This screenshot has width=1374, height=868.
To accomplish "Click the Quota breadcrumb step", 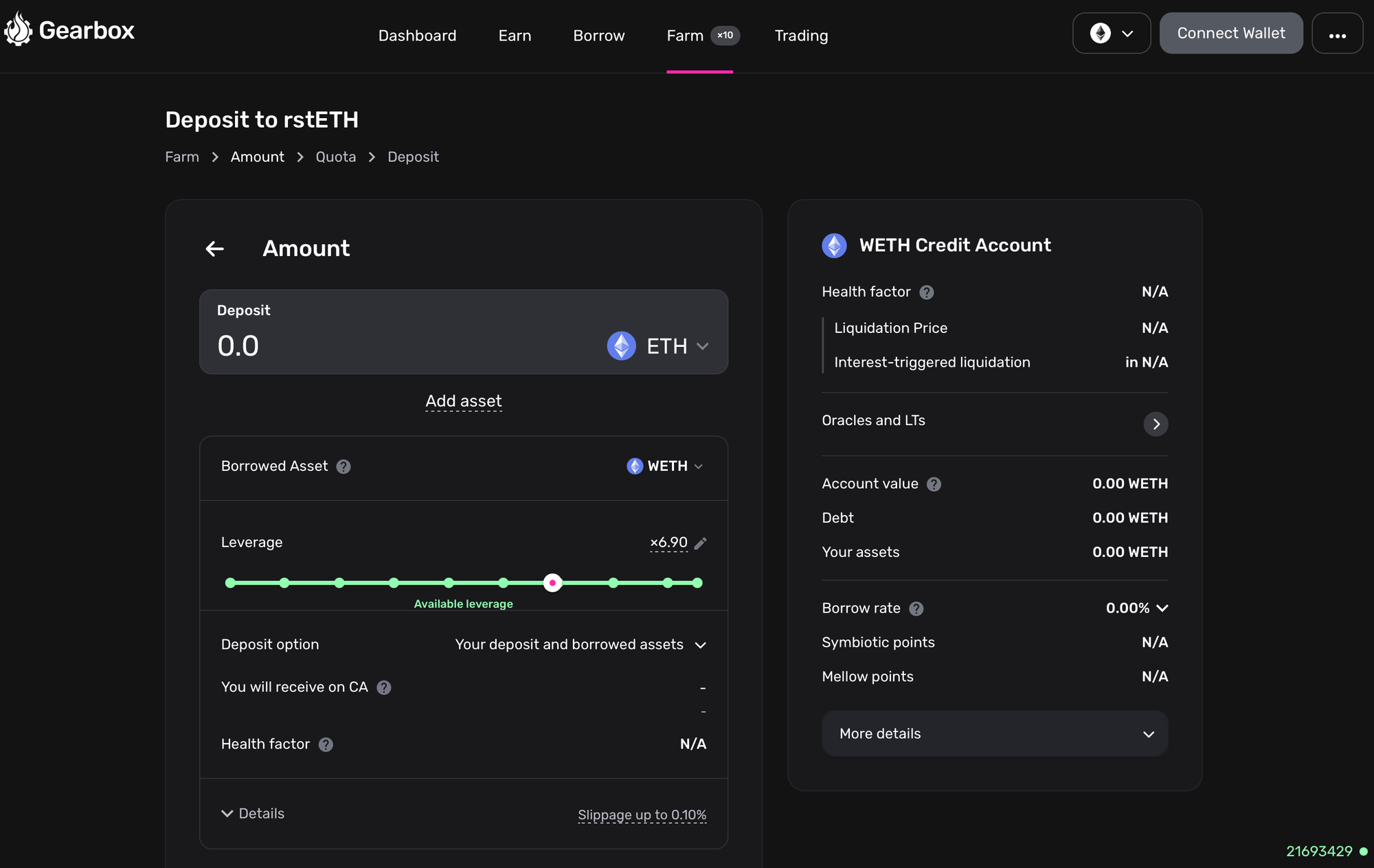I will [x=335, y=157].
